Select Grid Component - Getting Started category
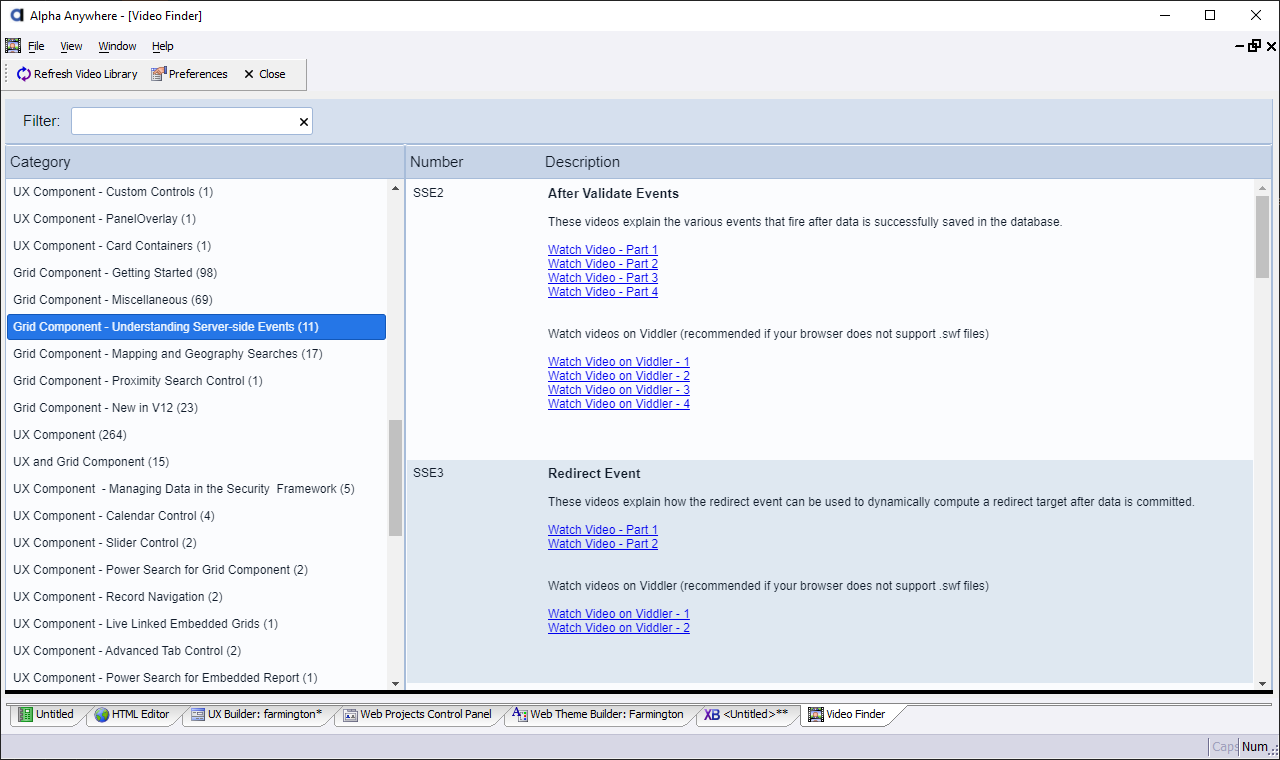 pyautogui.click(x=196, y=273)
